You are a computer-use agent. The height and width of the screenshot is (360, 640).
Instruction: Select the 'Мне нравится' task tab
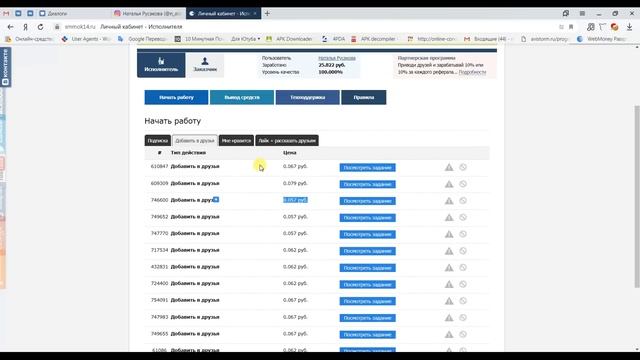pyautogui.click(x=236, y=141)
